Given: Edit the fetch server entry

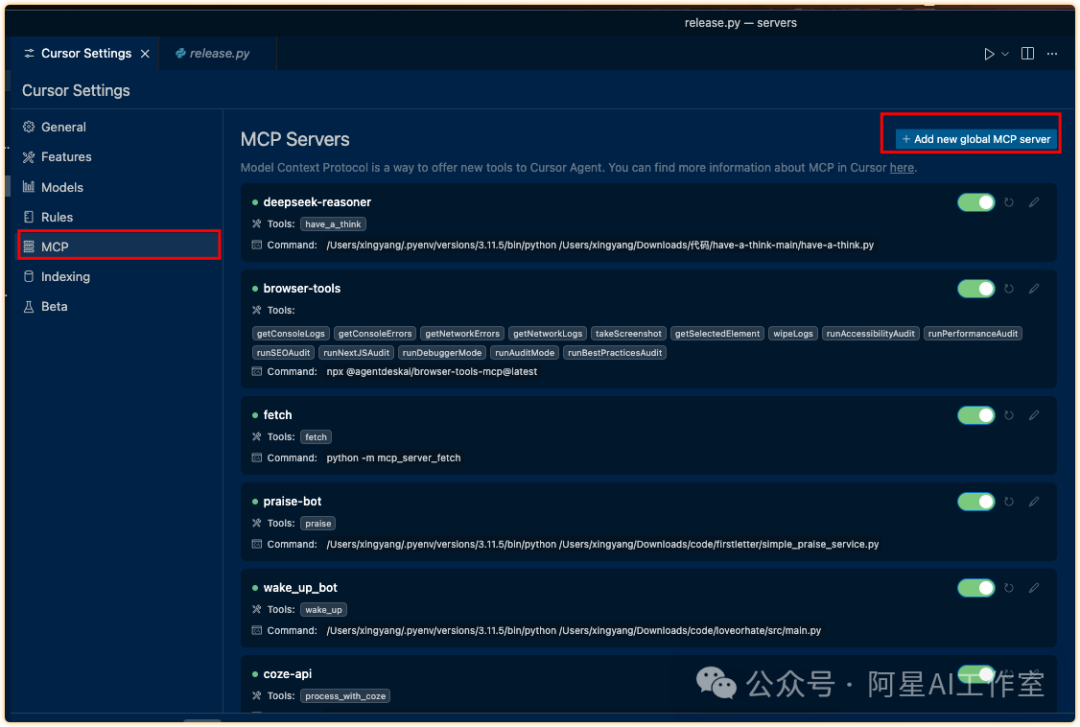Looking at the screenshot, I should pyautogui.click(x=1034, y=415).
